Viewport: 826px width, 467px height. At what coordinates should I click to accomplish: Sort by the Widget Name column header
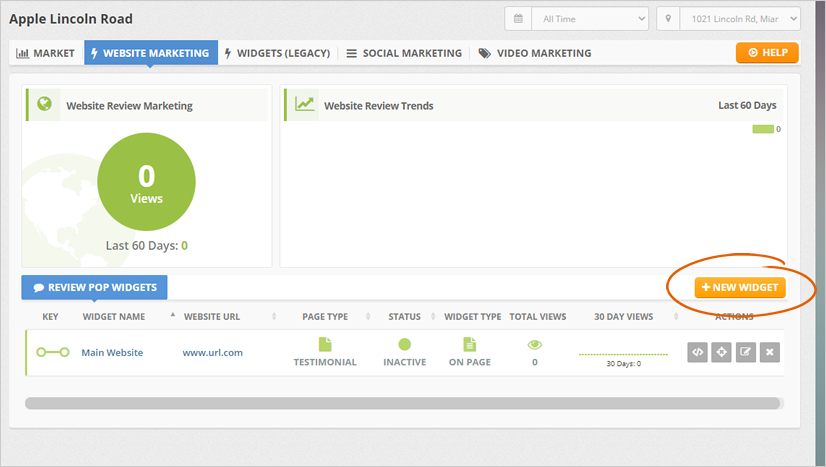click(x=113, y=317)
